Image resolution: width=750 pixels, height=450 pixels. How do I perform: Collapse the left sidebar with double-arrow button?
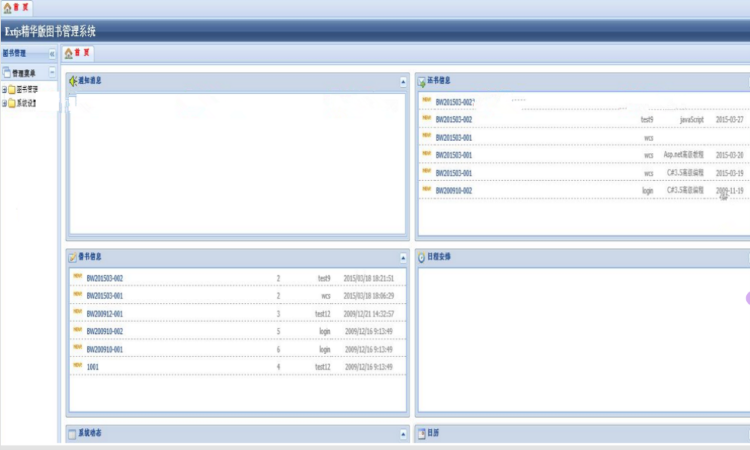(x=52, y=54)
